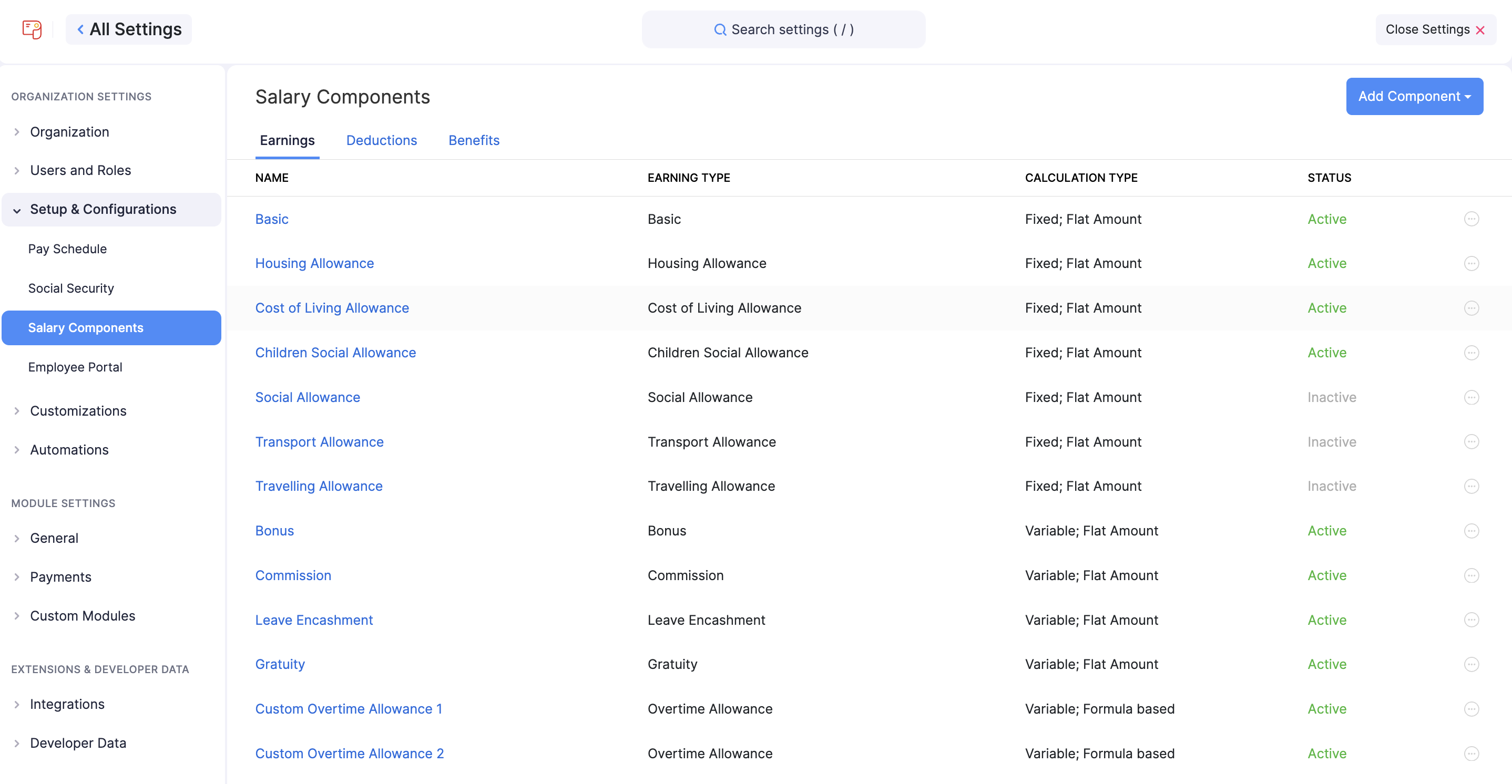This screenshot has height=784, width=1512.
Task: Click the magnifier icon in the search bar
Action: click(x=720, y=29)
